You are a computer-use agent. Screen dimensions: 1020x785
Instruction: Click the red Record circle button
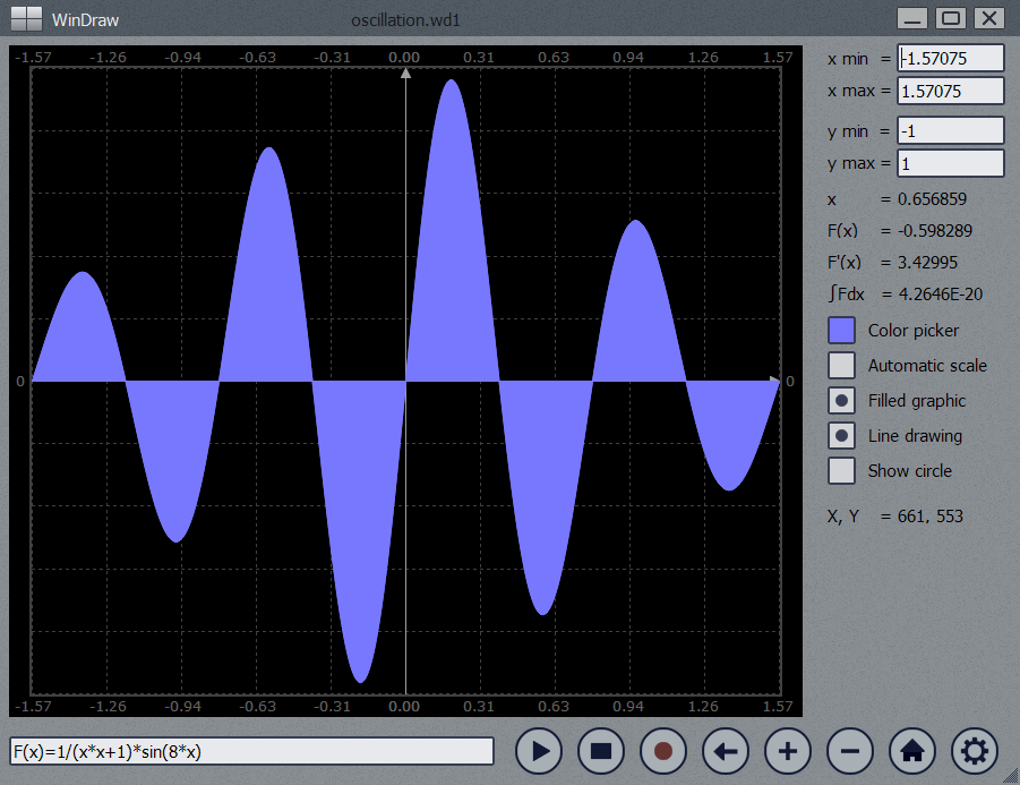click(x=663, y=751)
